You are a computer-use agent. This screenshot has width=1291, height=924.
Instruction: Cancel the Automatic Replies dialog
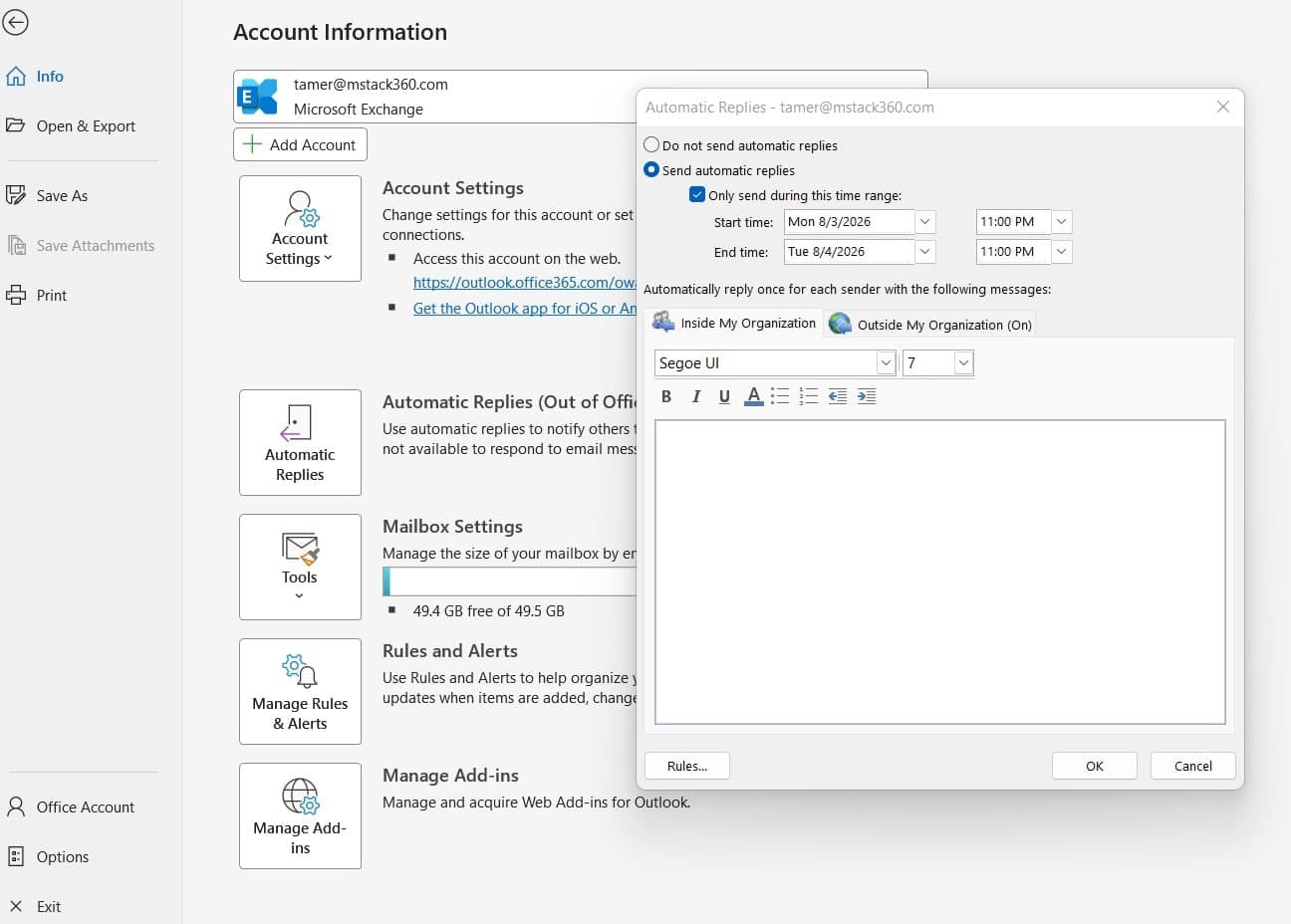[1193, 766]
